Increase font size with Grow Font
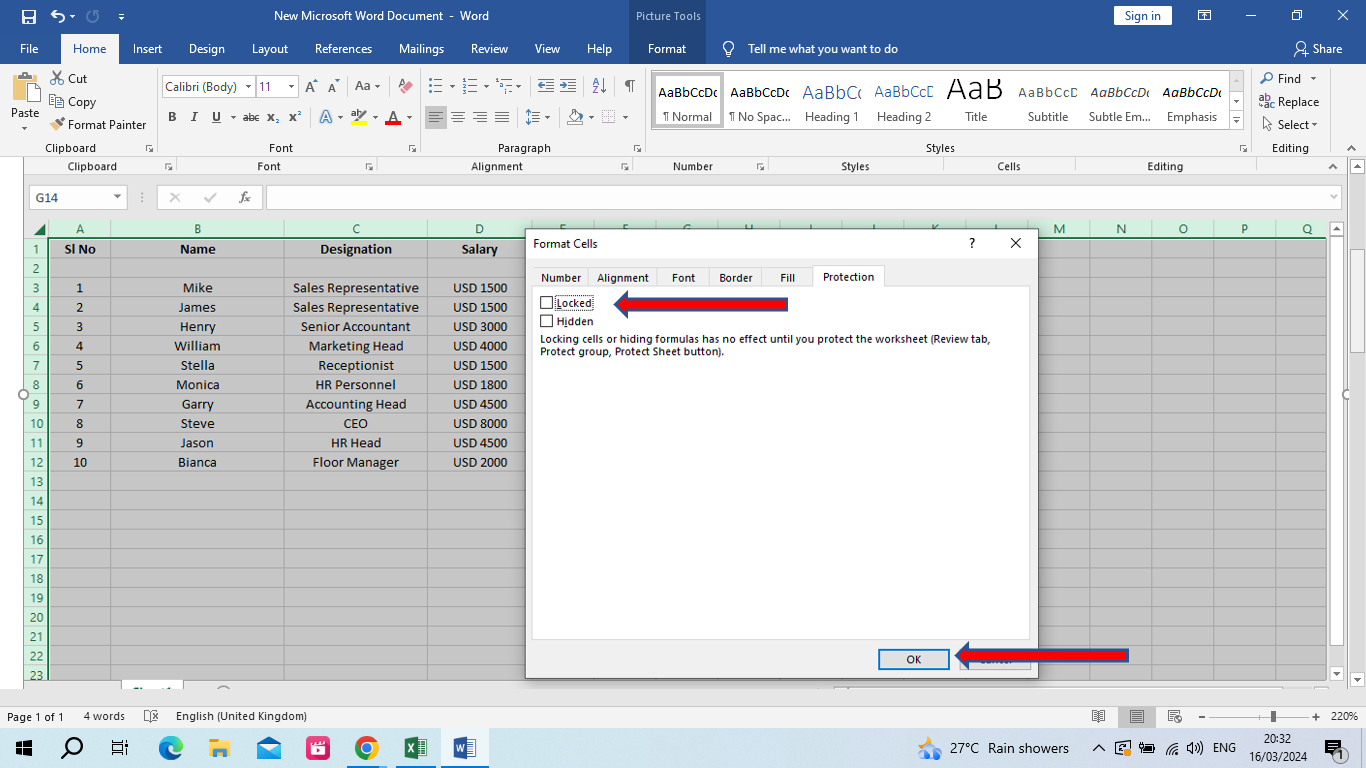Image resolution: width=1366 pixels, height=768 pixels. (312, 87)
